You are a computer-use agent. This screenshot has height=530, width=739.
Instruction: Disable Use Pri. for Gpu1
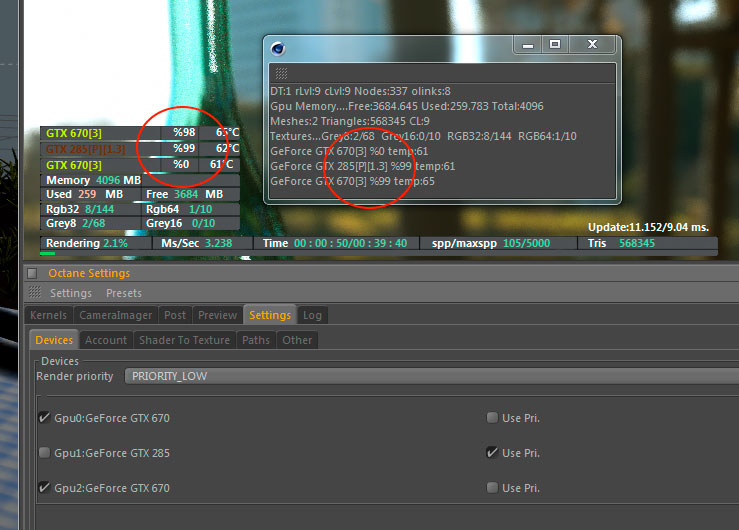[x=492, y=453]
